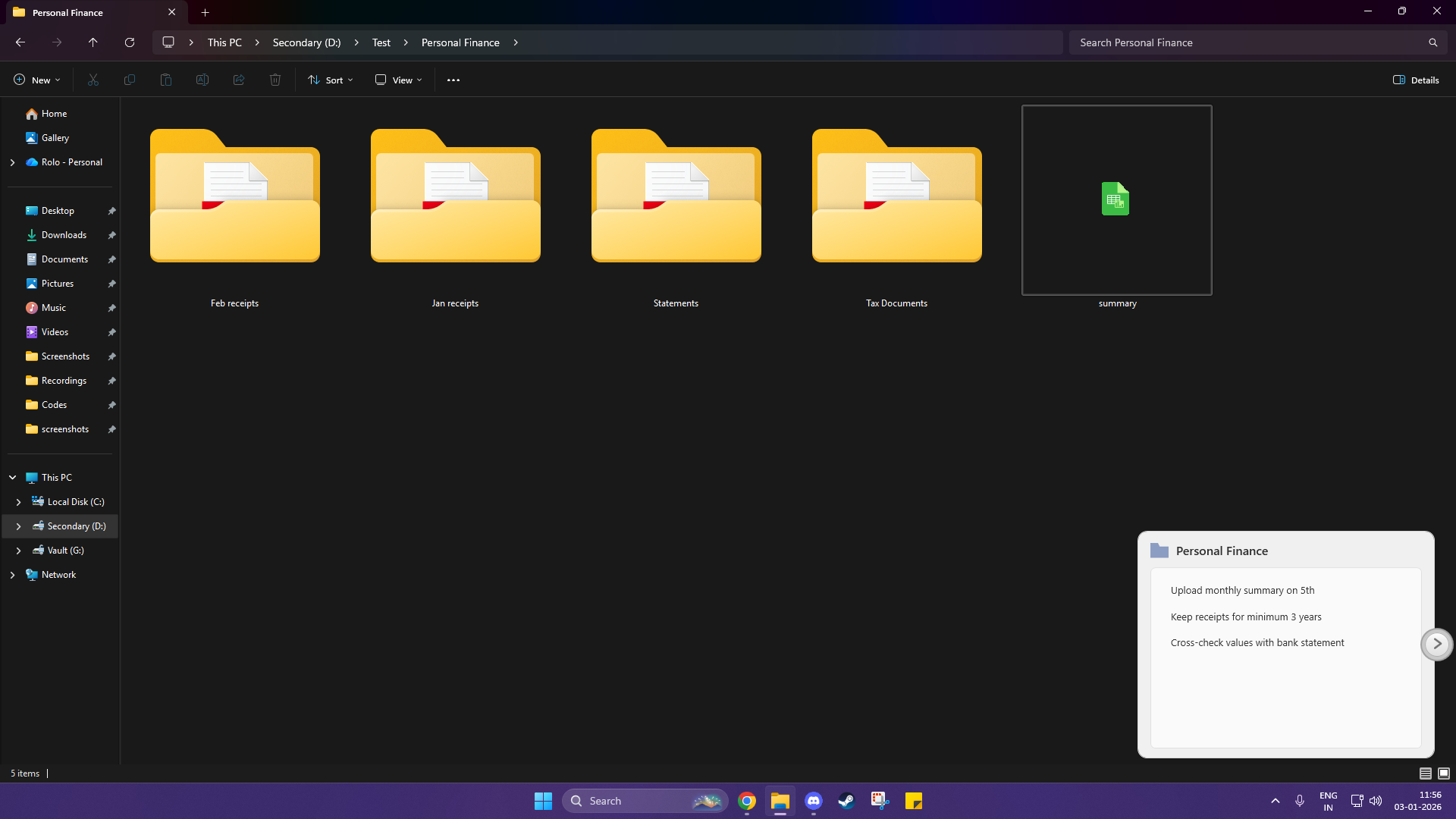This screenshot has height=819, width=1456.
Task: Share the selection using the Share icon
Action: point(238,80)
